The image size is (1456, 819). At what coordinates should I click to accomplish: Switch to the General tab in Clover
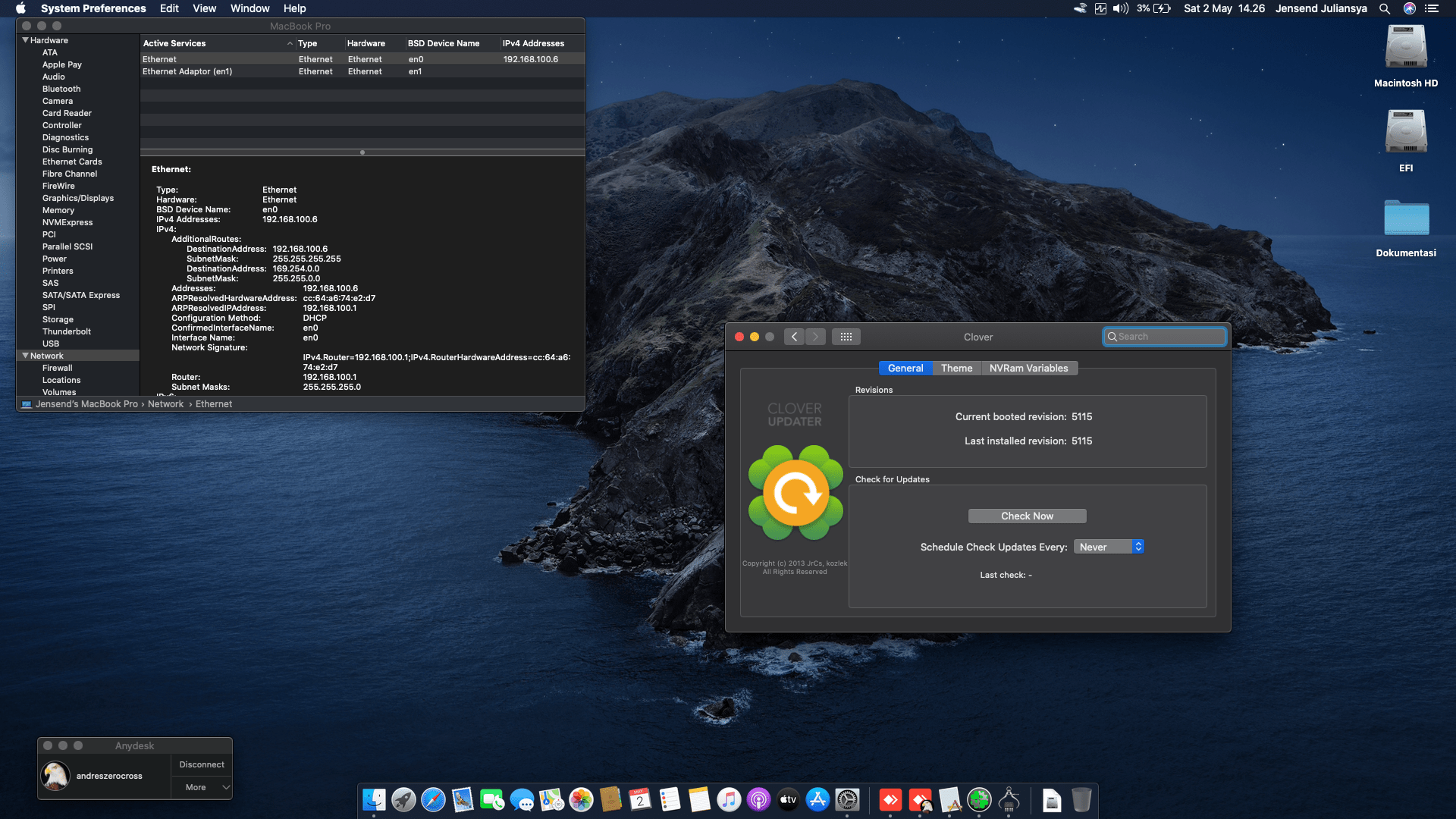905,368
